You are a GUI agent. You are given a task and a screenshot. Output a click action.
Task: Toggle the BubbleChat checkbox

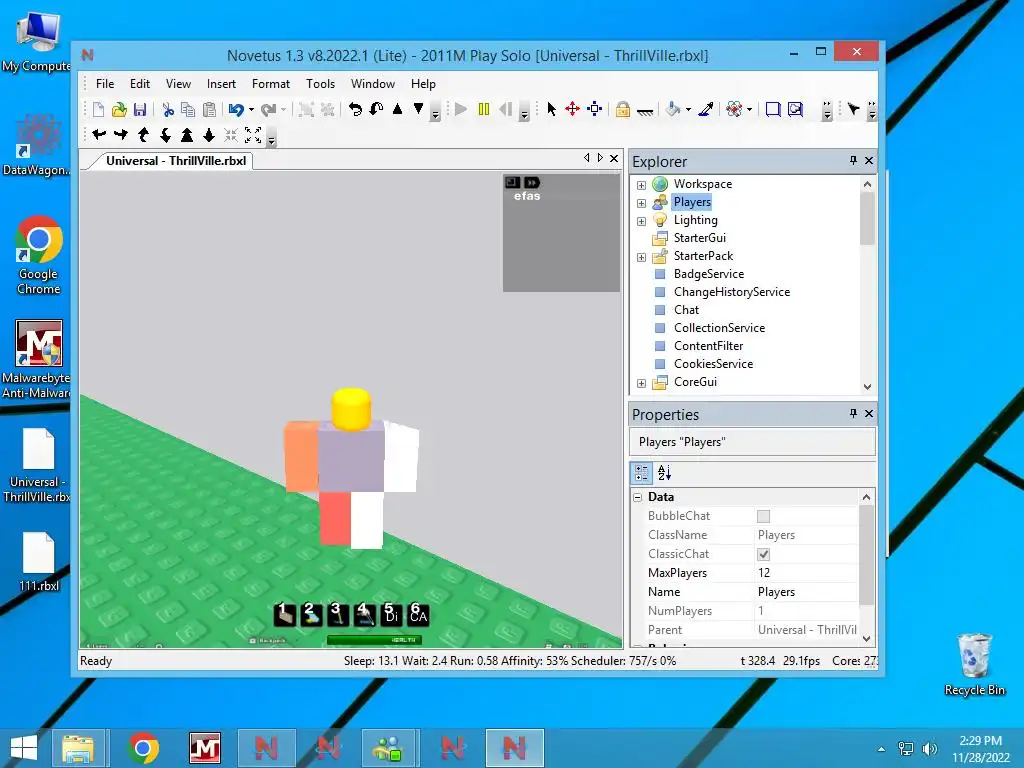point(763,516)
